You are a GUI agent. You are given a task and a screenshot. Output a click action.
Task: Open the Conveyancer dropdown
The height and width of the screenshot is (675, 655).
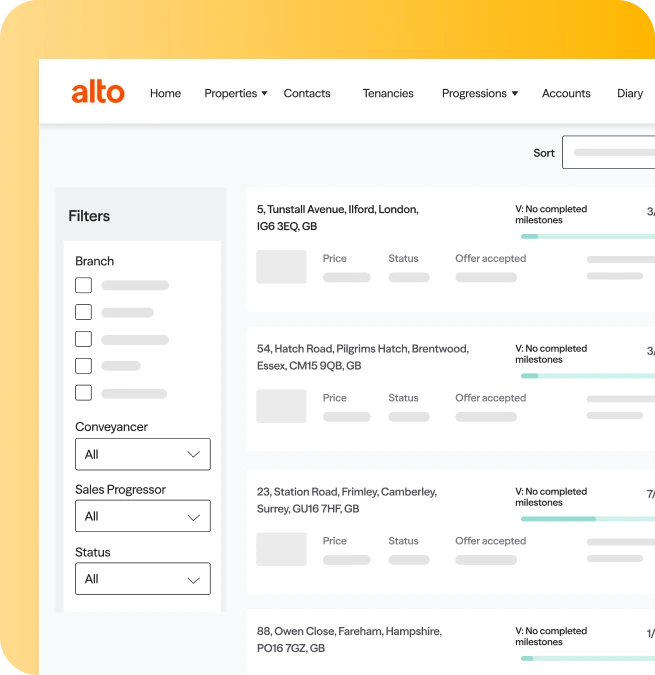click(143, 454)
